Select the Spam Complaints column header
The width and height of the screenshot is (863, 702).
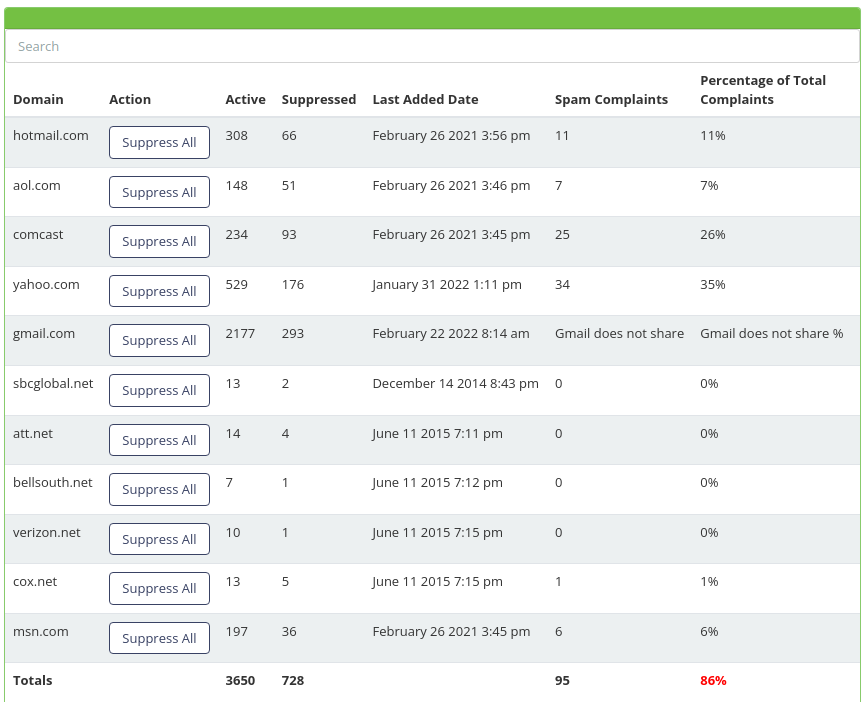point(611,100)
